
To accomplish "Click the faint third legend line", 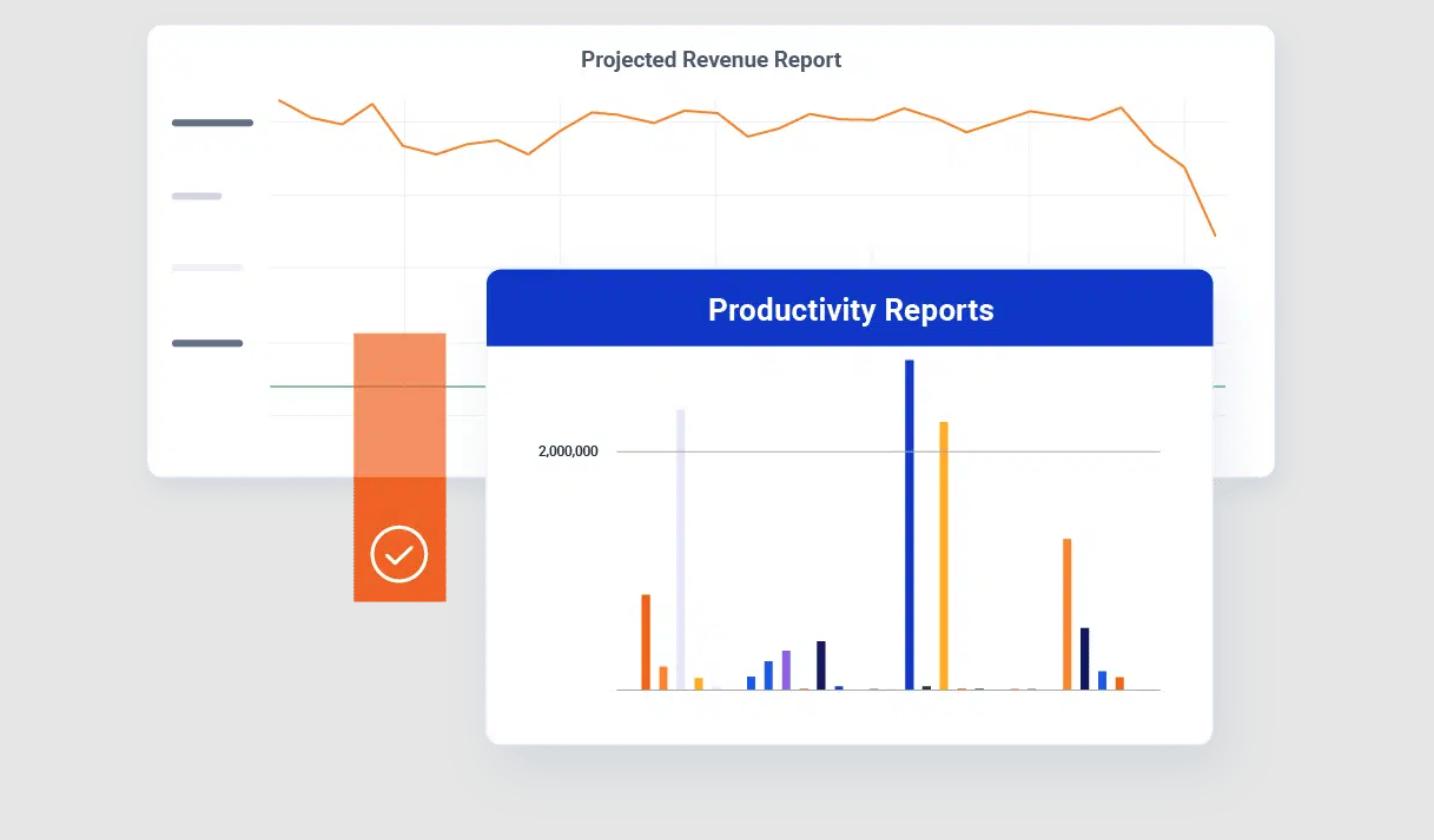I will [207, 268].
